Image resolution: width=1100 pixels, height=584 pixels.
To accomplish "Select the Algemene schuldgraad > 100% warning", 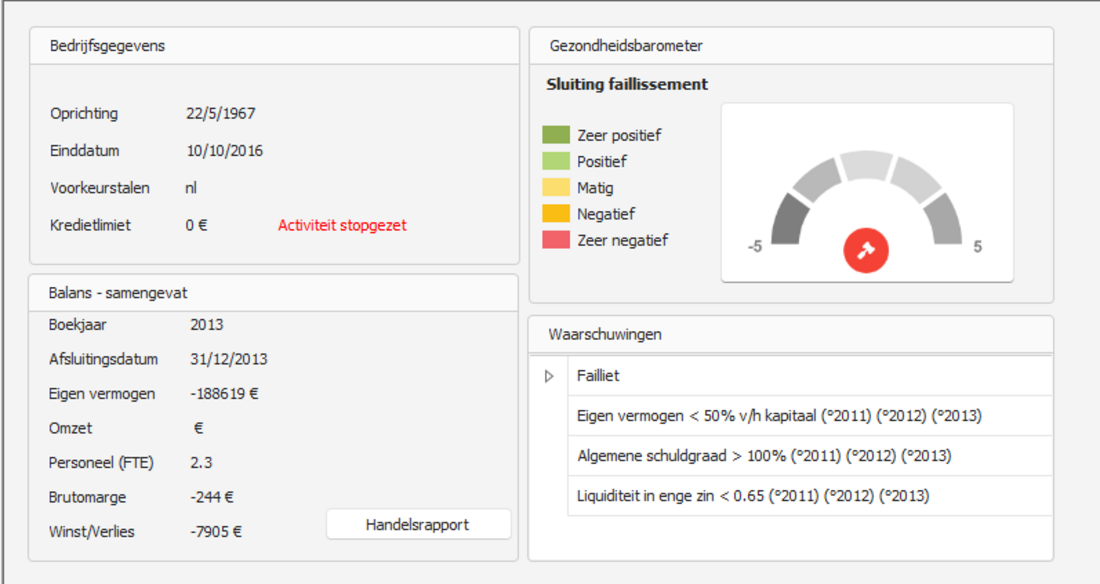I will click(764, 456).
